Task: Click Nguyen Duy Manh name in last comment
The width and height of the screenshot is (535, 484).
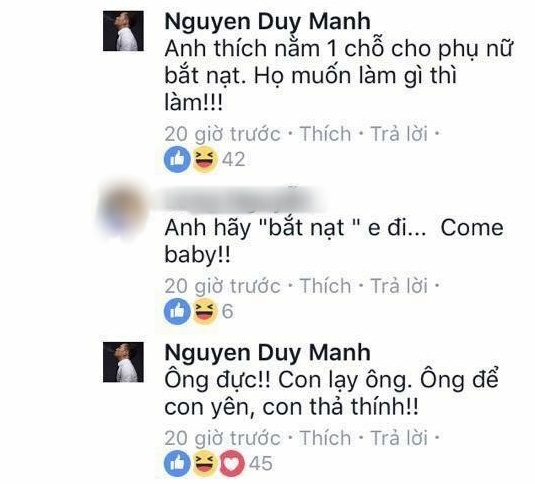Action: [268, 352]
